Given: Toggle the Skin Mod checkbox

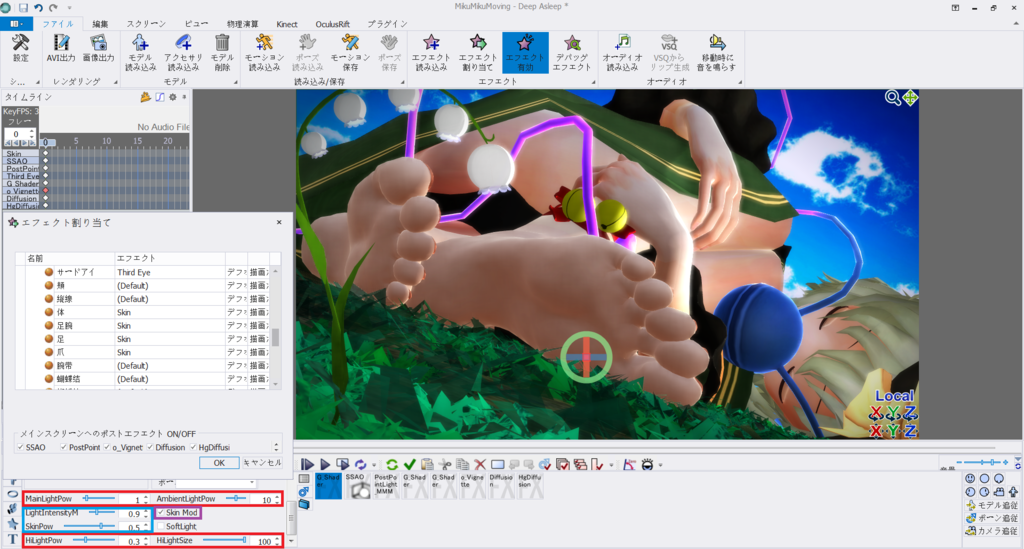Looking at the screenshot, I should (x=160, y=512).
